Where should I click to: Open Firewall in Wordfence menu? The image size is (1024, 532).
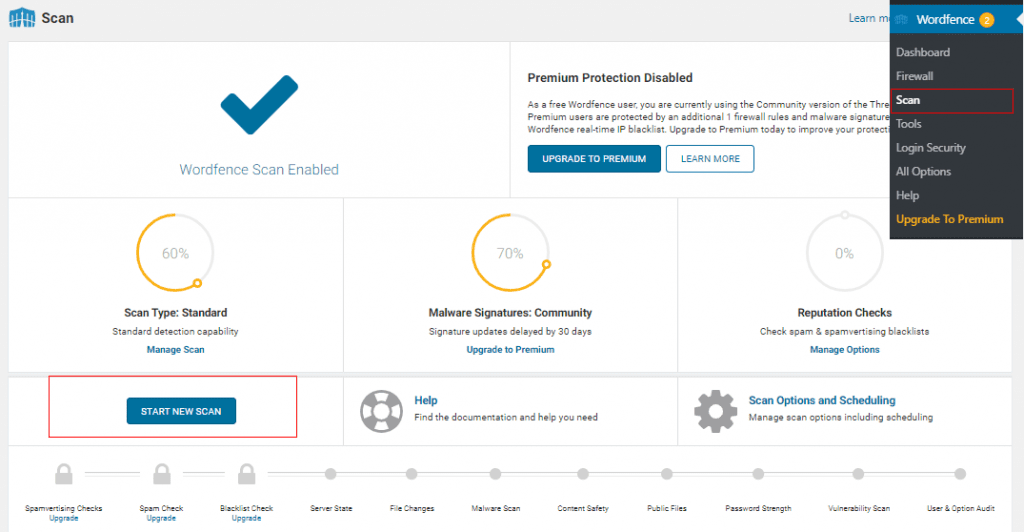pyautogui.click(x=914, y=76)
